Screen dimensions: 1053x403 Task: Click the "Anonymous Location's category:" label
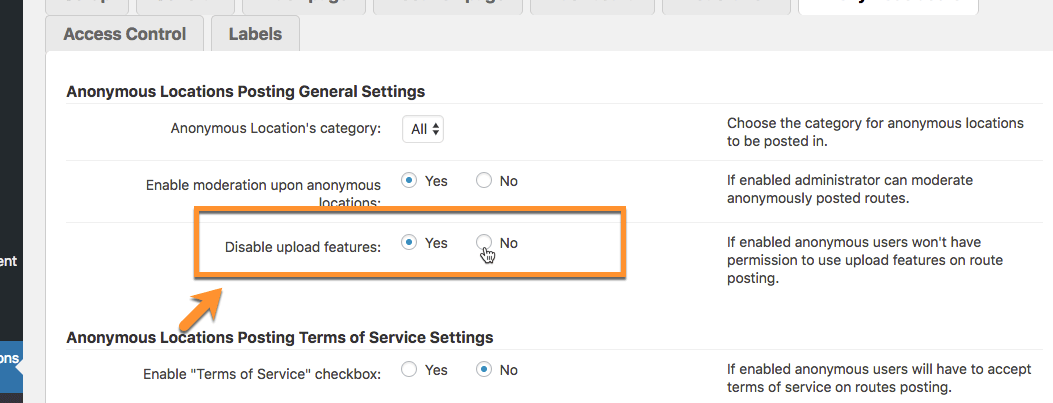click(x=275, y=128)
